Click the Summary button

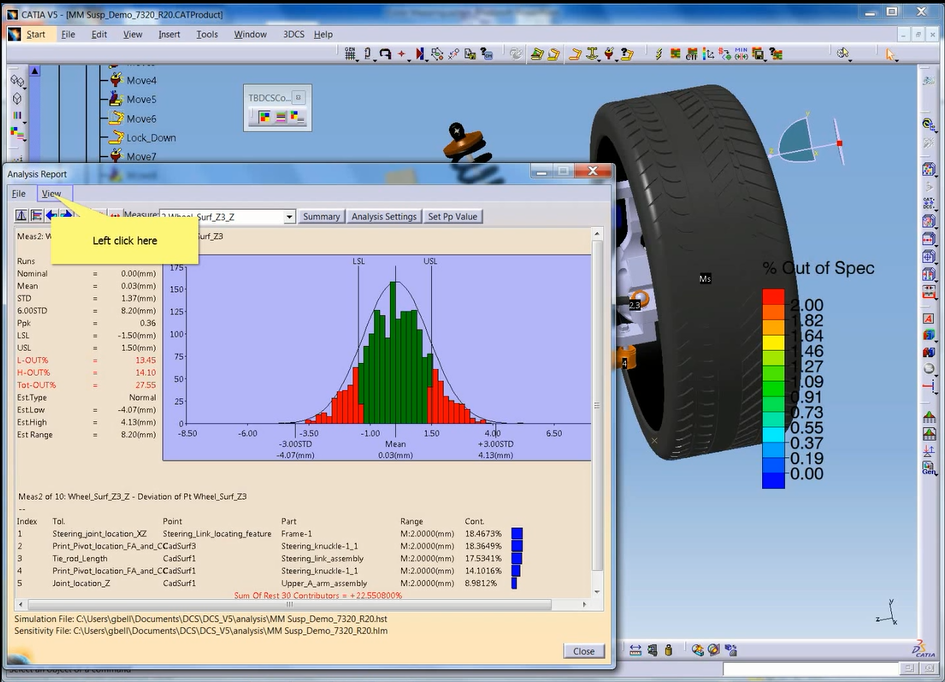pyautogui.click(x=321, y=216)
